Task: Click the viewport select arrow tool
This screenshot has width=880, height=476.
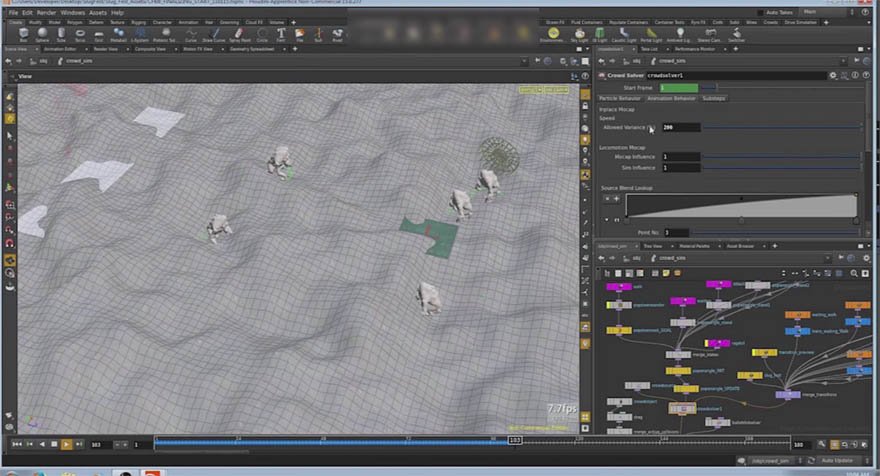Action: tap(10, 135)
